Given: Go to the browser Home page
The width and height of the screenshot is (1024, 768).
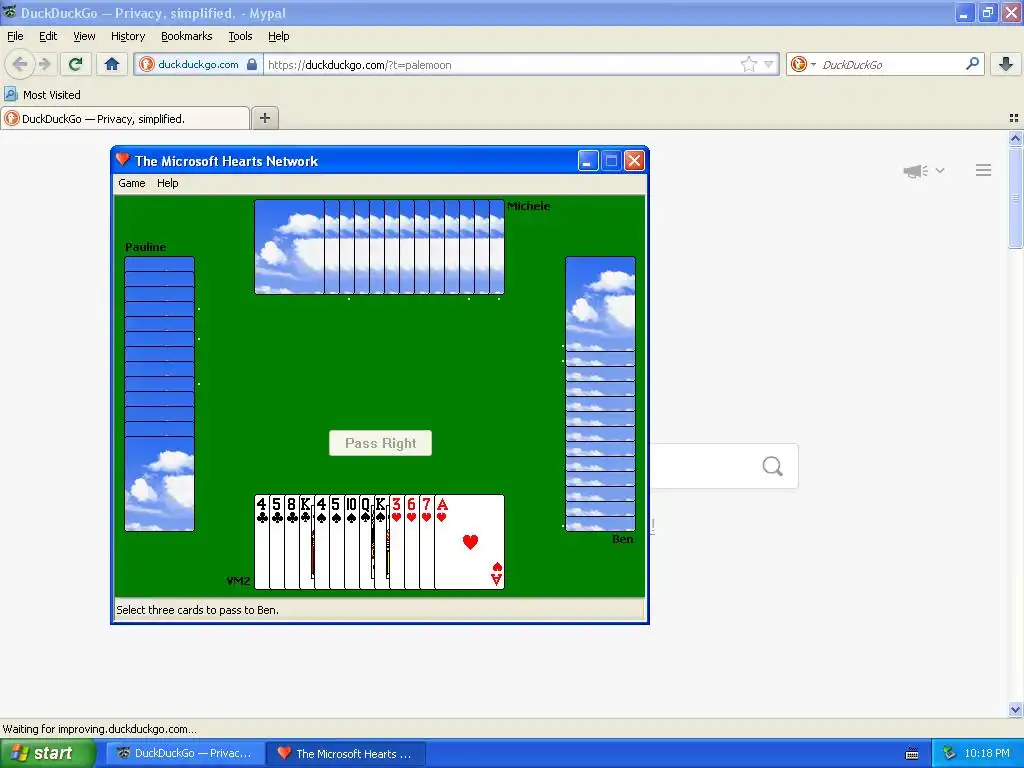Looking at the screenshot, I should point(112,64).
